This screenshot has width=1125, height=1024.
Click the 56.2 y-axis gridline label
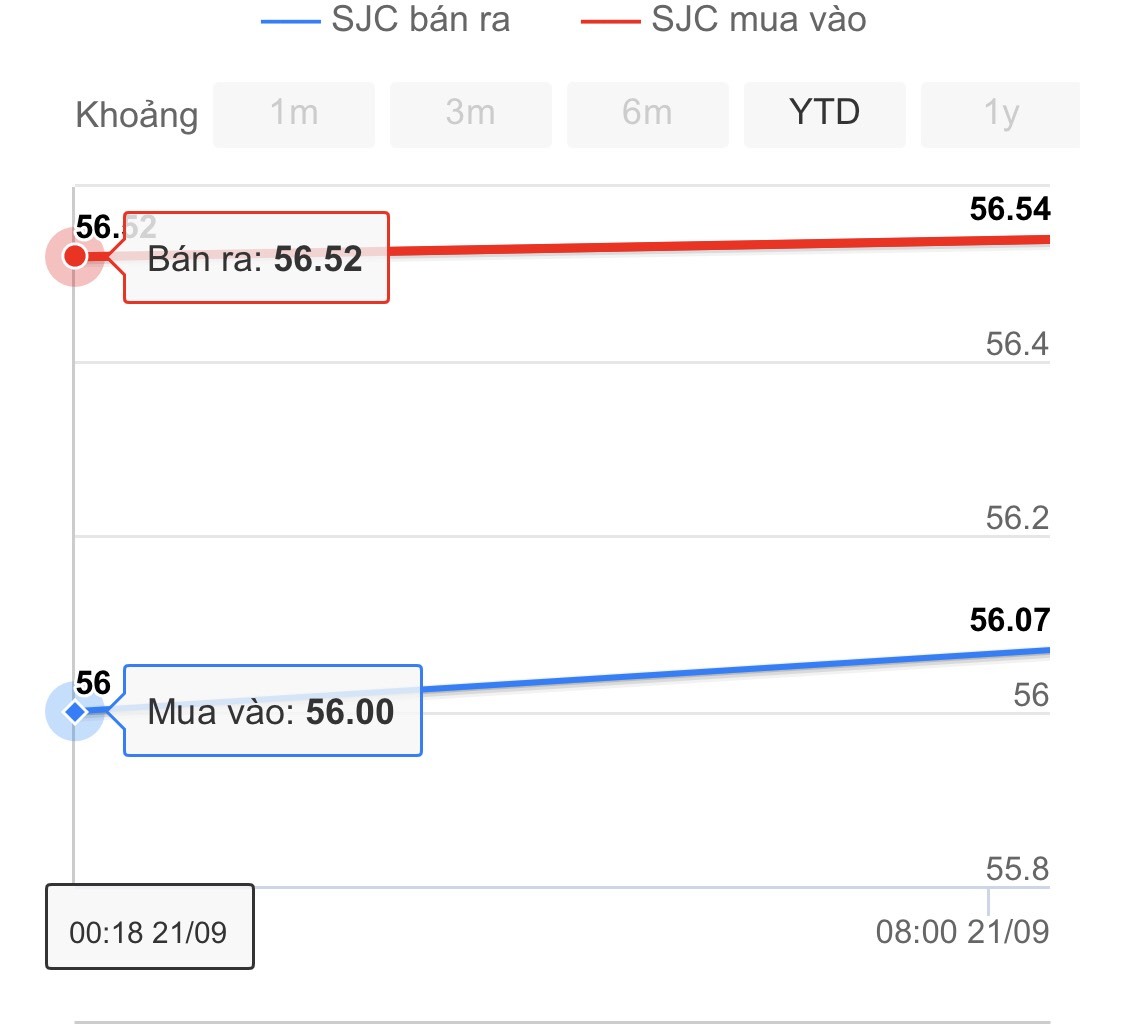(x=1017, y=519)
